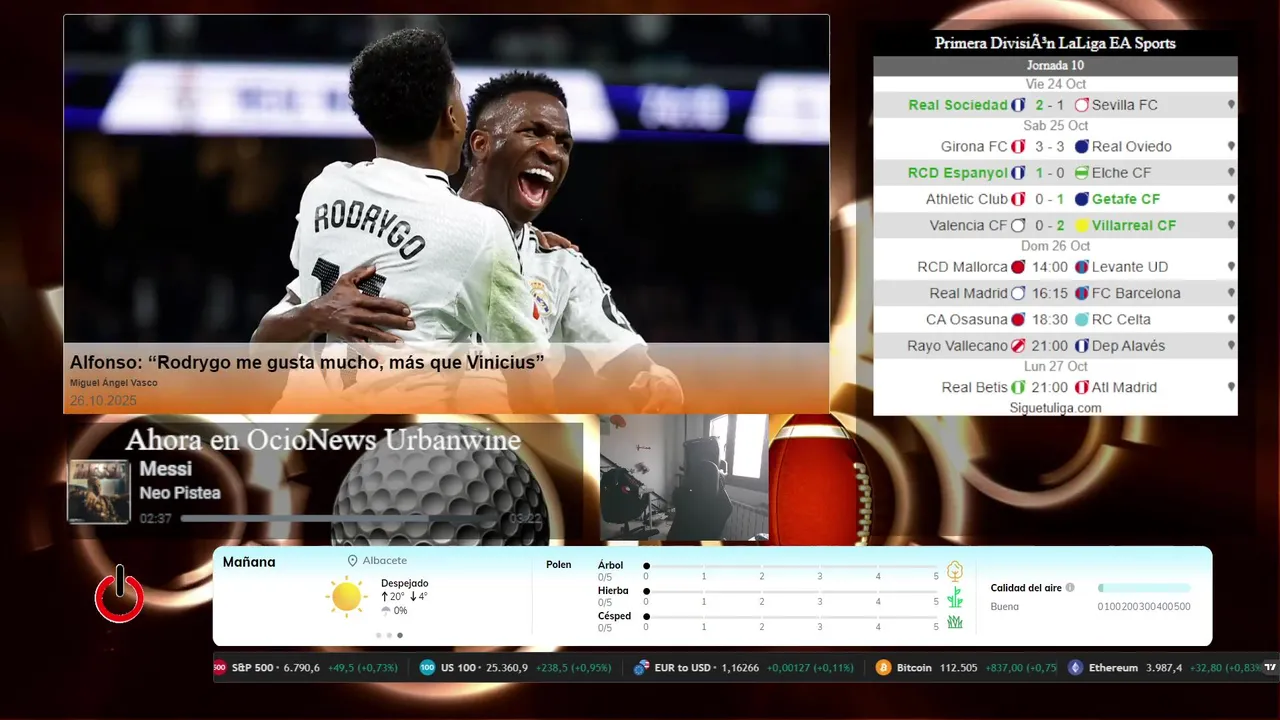The image size is (1280, 720).
Task: Click the Girona FC 3 - 3 score
Action: pos(1050,146)
